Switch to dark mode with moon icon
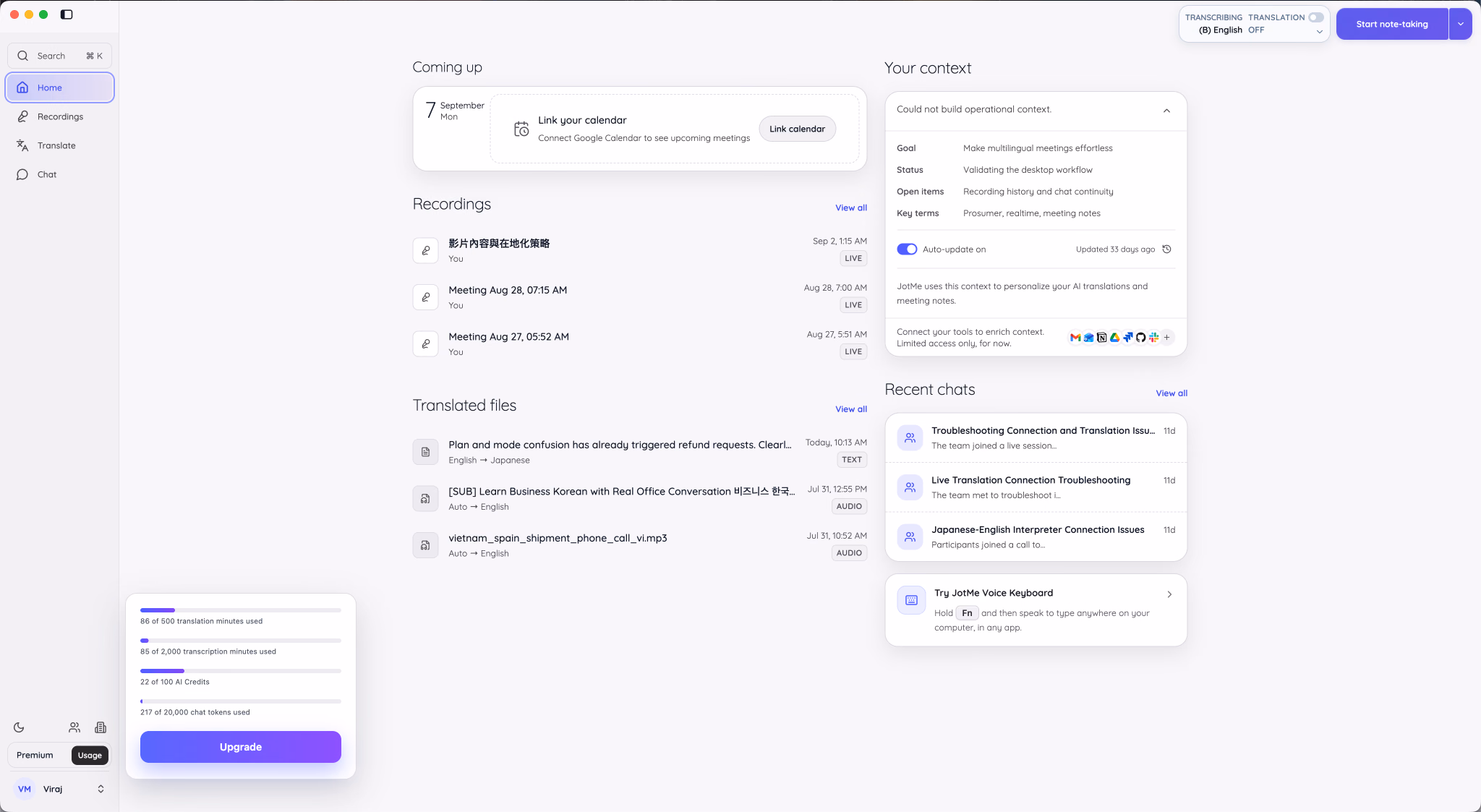This screenshot has height=812, width=1481. coord(19,727)
